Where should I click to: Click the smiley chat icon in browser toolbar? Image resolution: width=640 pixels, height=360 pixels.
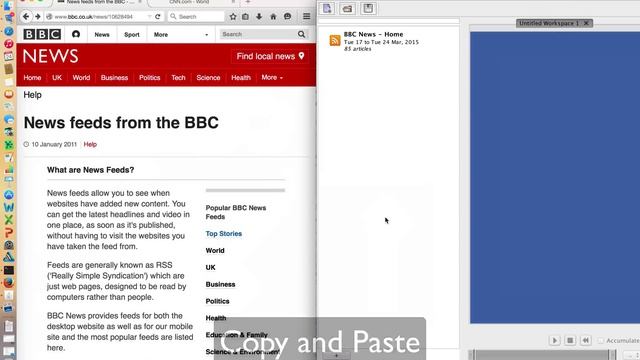tap(287, 17)
